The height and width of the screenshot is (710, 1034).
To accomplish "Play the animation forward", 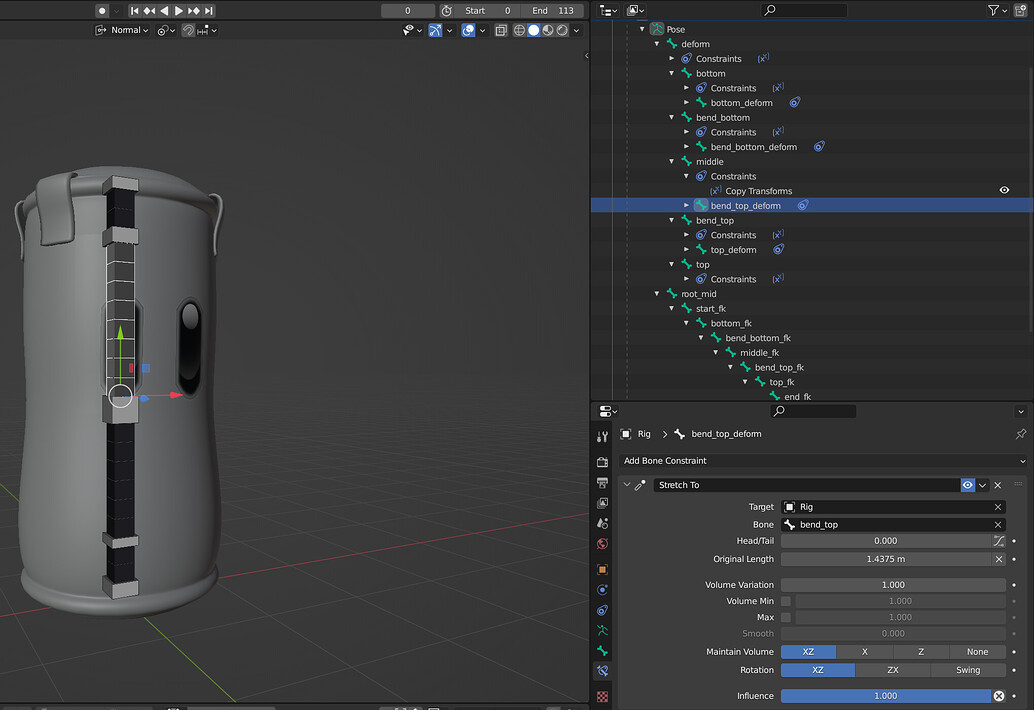I will (179, 11).
